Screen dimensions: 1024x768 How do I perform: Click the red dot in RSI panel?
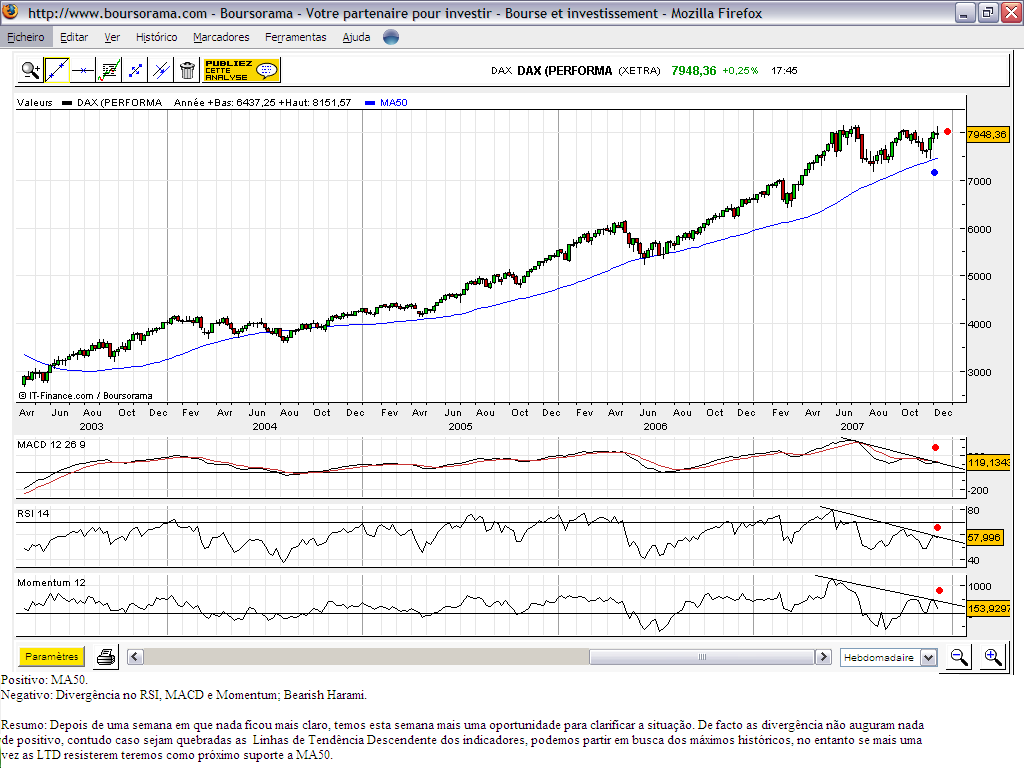pyautogui.click(x=938, y=527)
